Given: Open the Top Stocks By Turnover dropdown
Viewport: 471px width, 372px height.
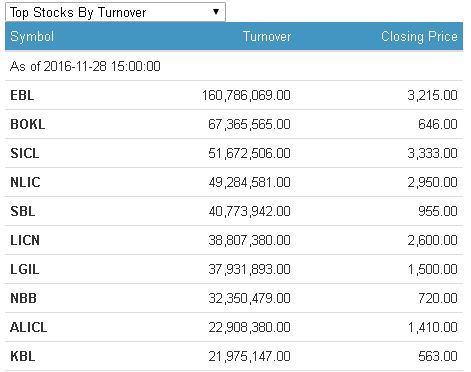Looking at the screenshot, I should 115,12.
